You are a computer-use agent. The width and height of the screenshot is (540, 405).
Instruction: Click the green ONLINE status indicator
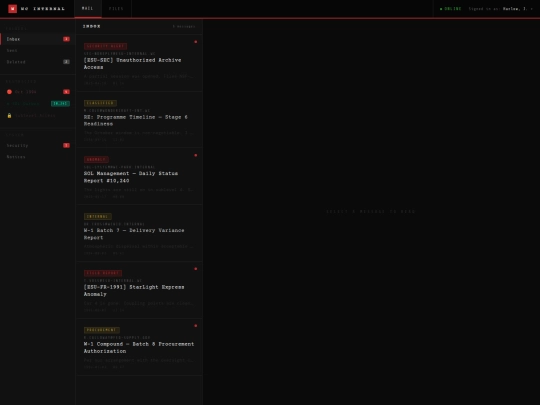point(450,9)
